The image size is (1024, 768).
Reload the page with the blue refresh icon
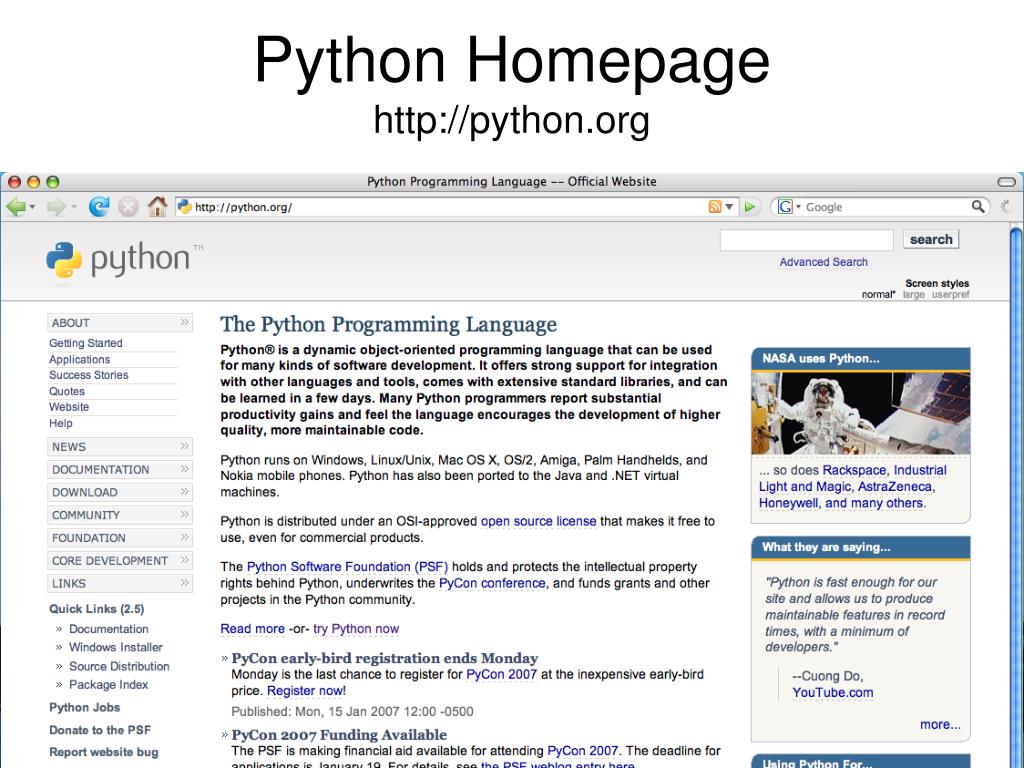(x=99, y=207)
